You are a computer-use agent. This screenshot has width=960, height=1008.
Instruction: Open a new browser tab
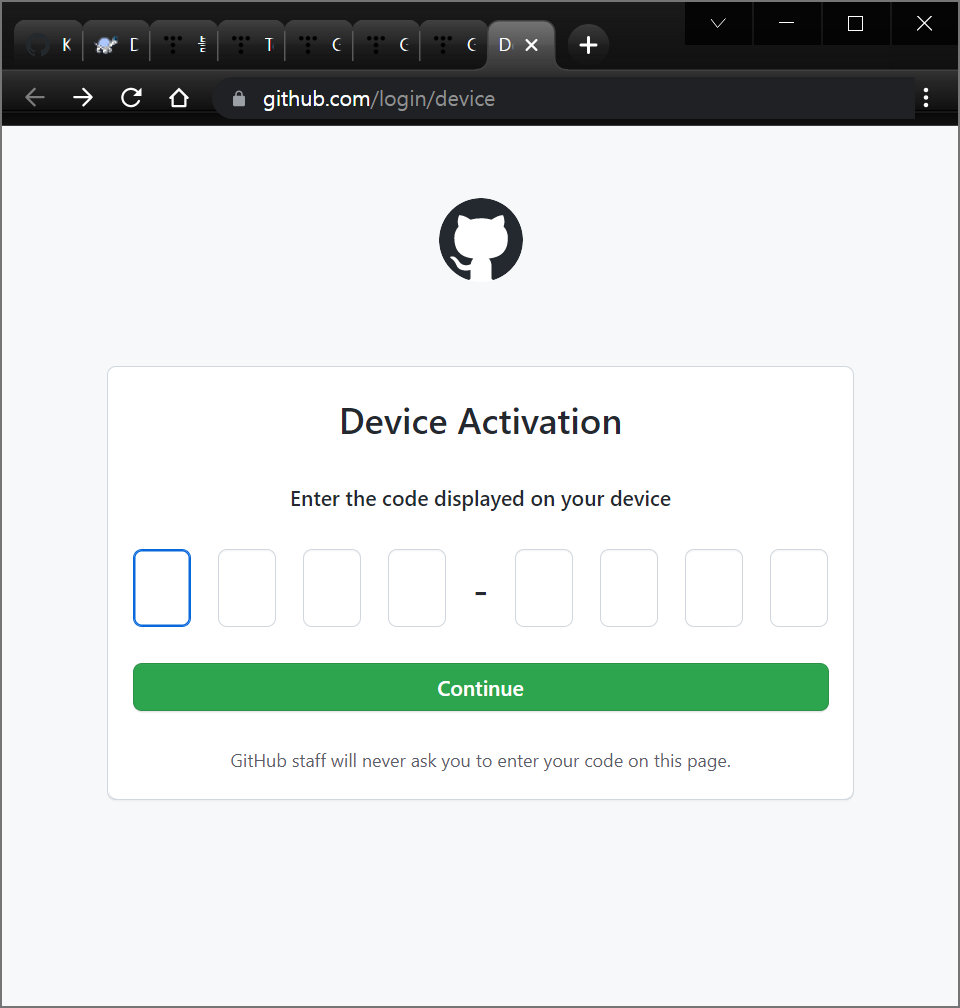(x=588, y=45)
